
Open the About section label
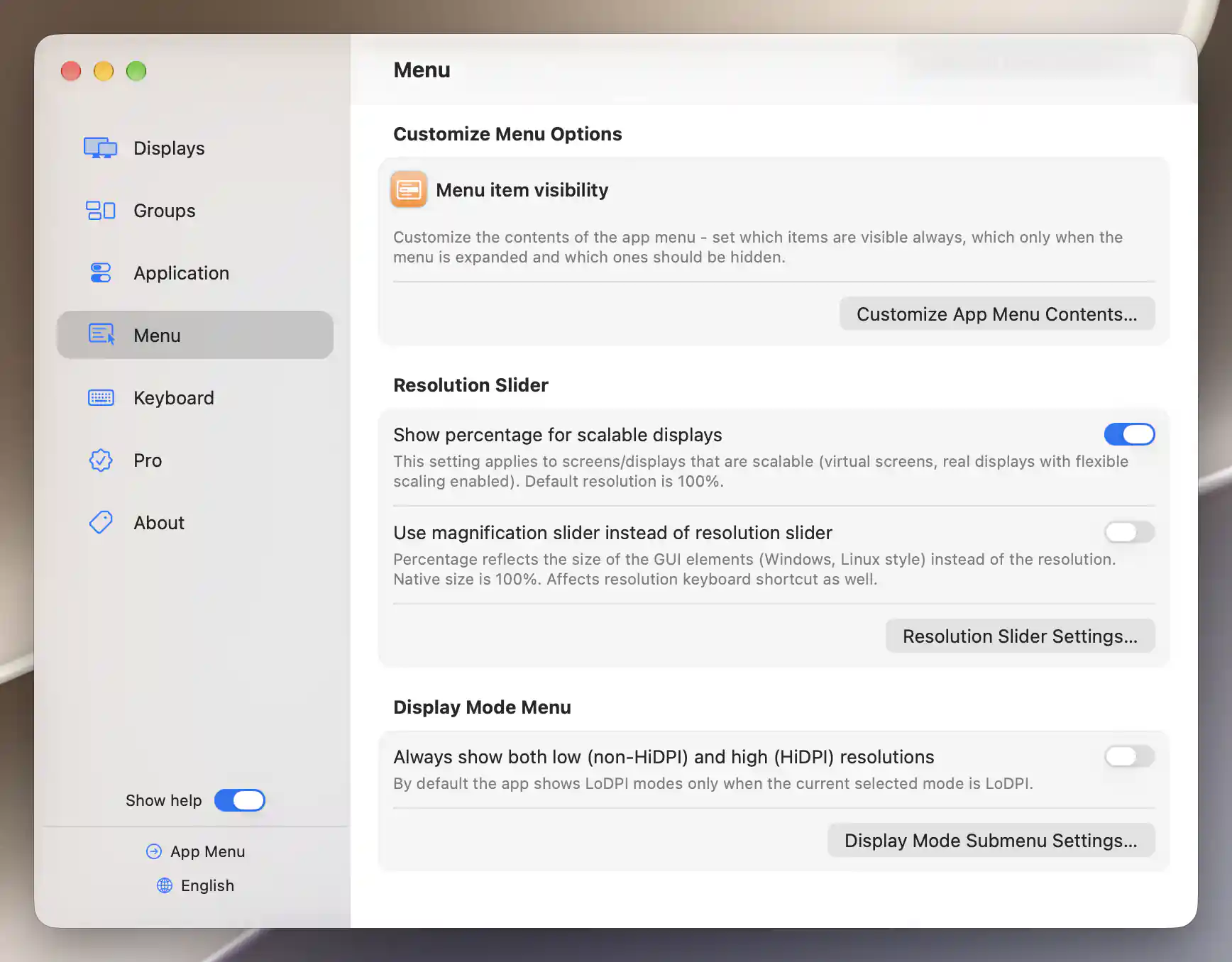pos(159,522)
